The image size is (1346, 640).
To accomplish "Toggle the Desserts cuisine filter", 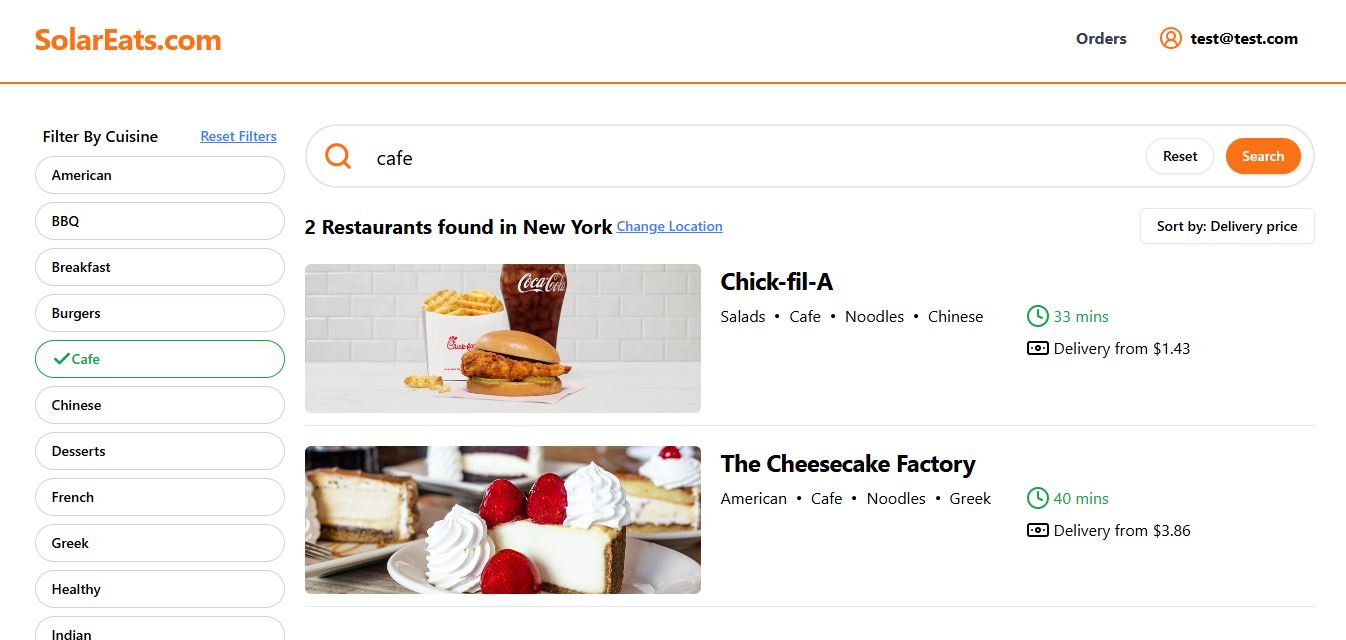I will tap(160, 451).
